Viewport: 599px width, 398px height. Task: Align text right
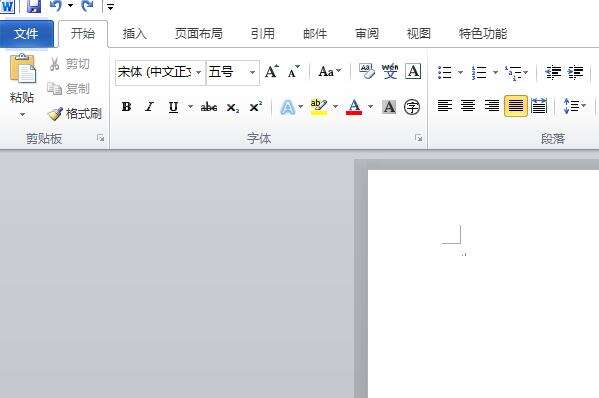click(492, 106)
